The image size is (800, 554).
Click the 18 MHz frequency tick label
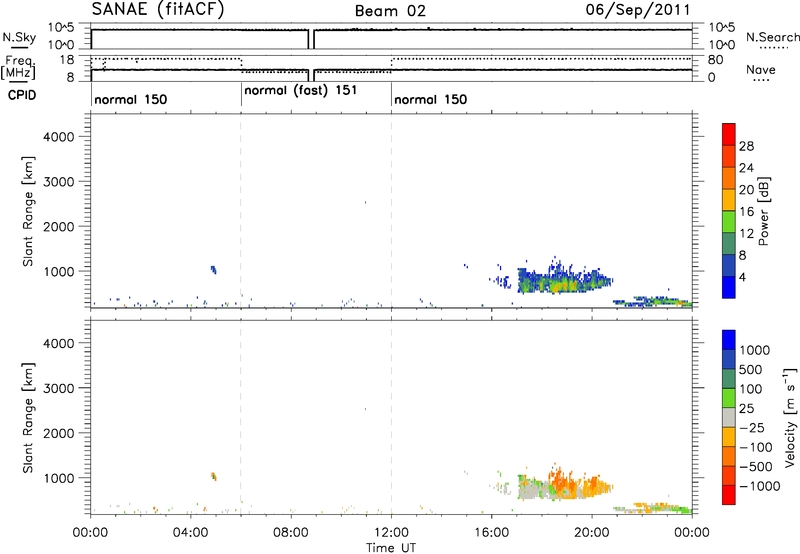pyautogui.click(x=66, y=60)
